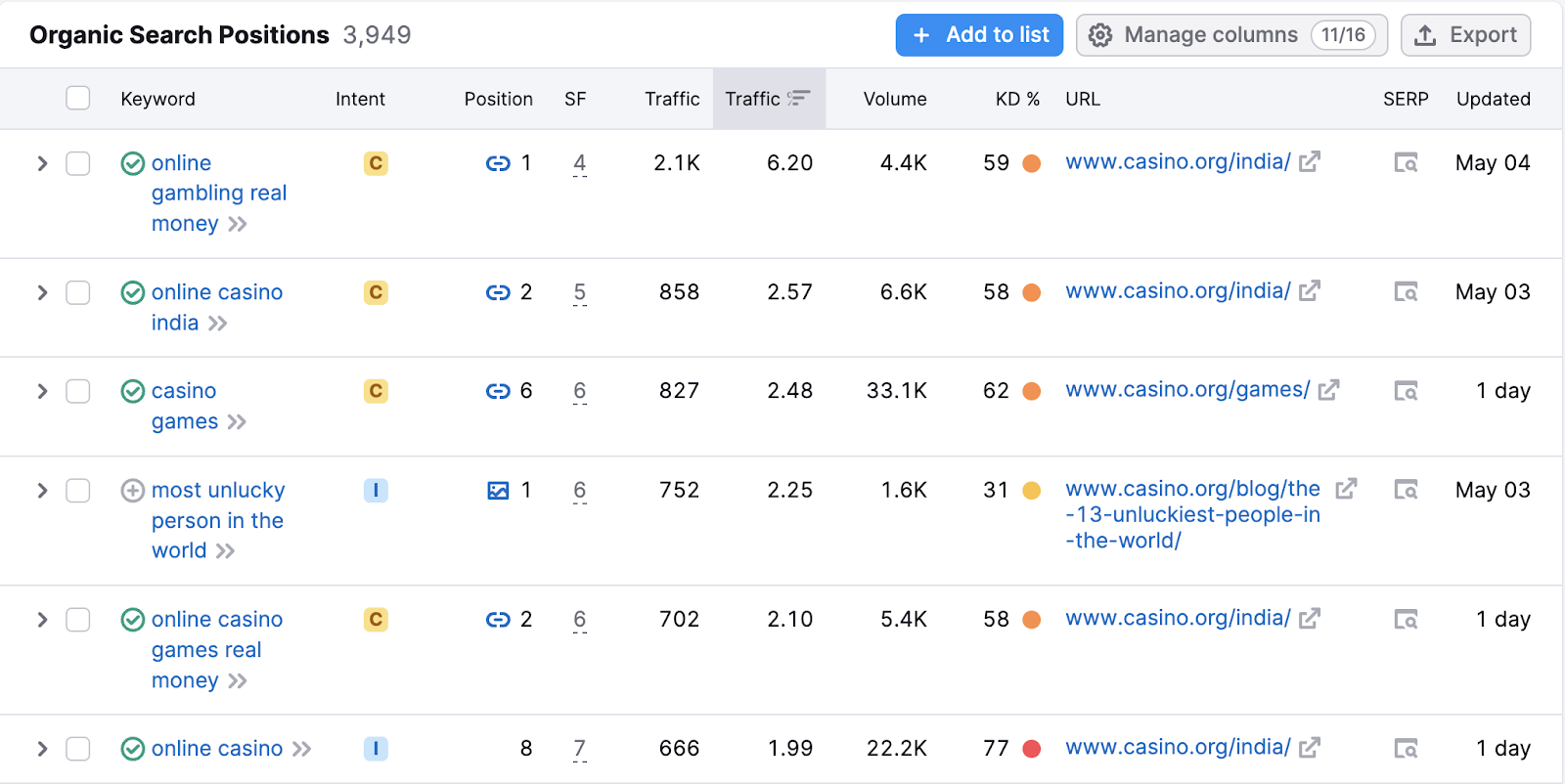Click the plus icon beside most unlucky person keyword
The image size is (1565, 784).
133,490
